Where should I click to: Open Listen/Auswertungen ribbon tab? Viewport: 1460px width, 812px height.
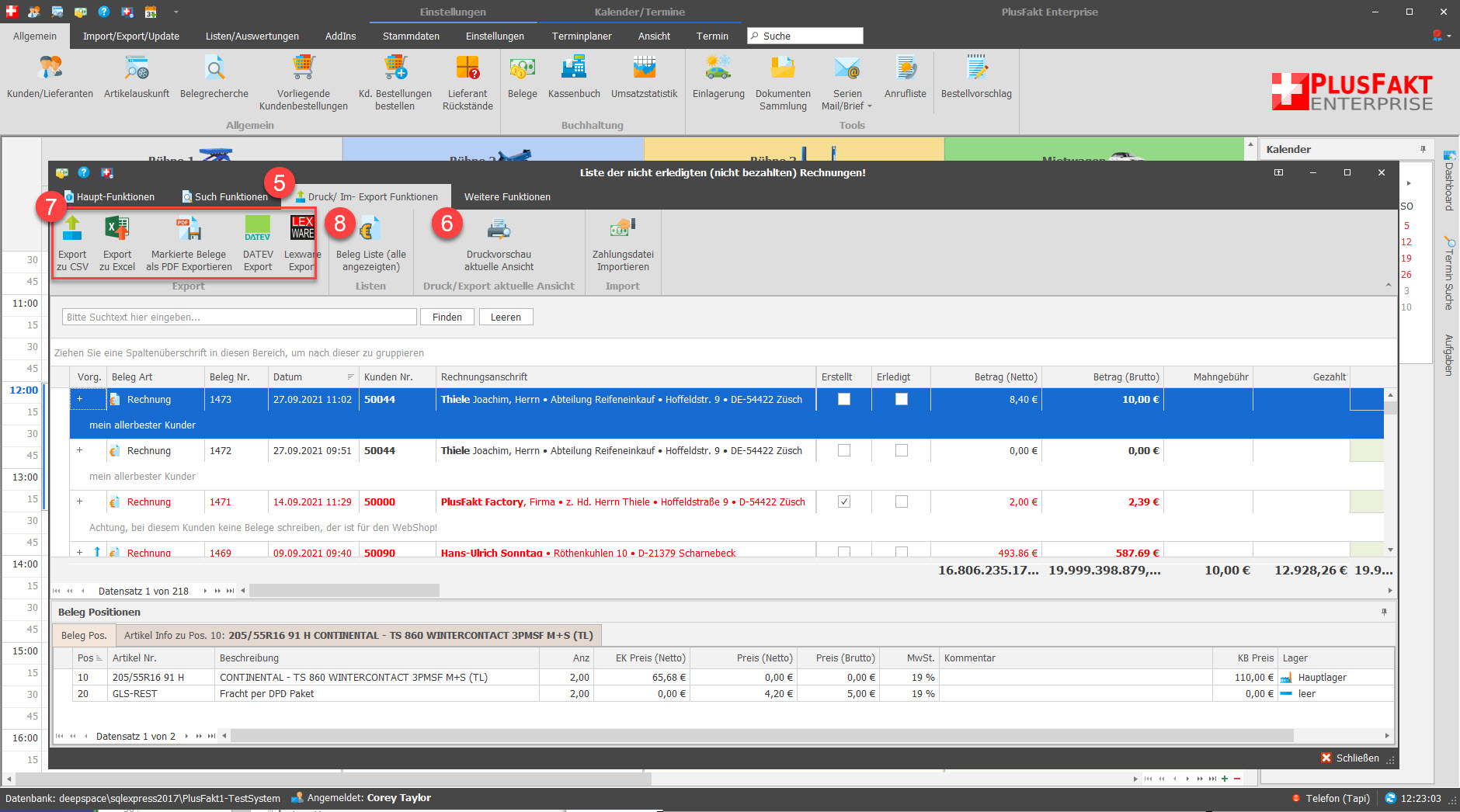[x=252, y=36]
